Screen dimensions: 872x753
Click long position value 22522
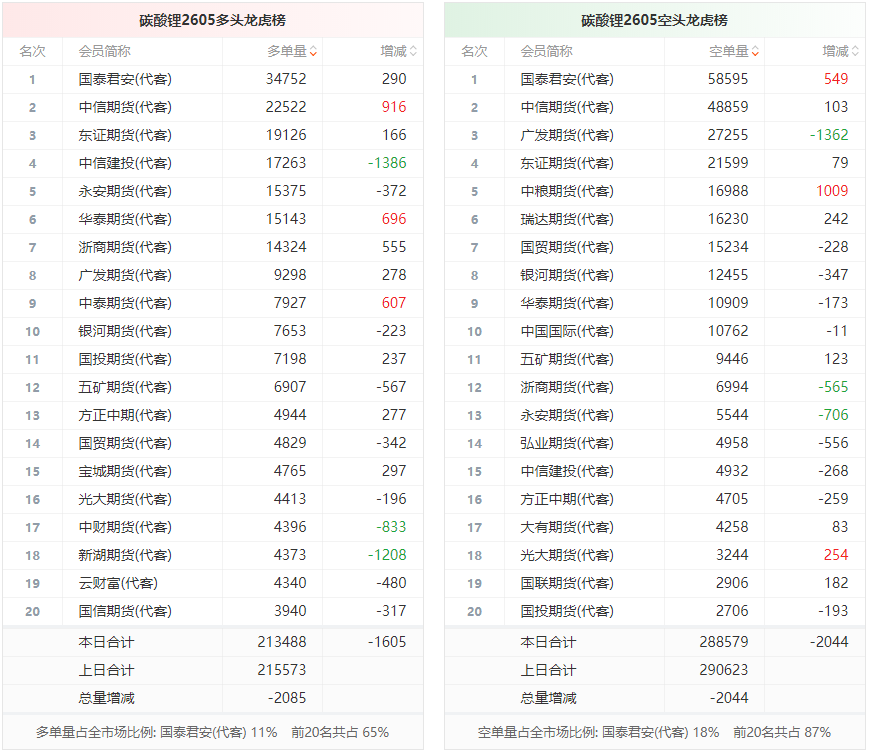[286, 107]
